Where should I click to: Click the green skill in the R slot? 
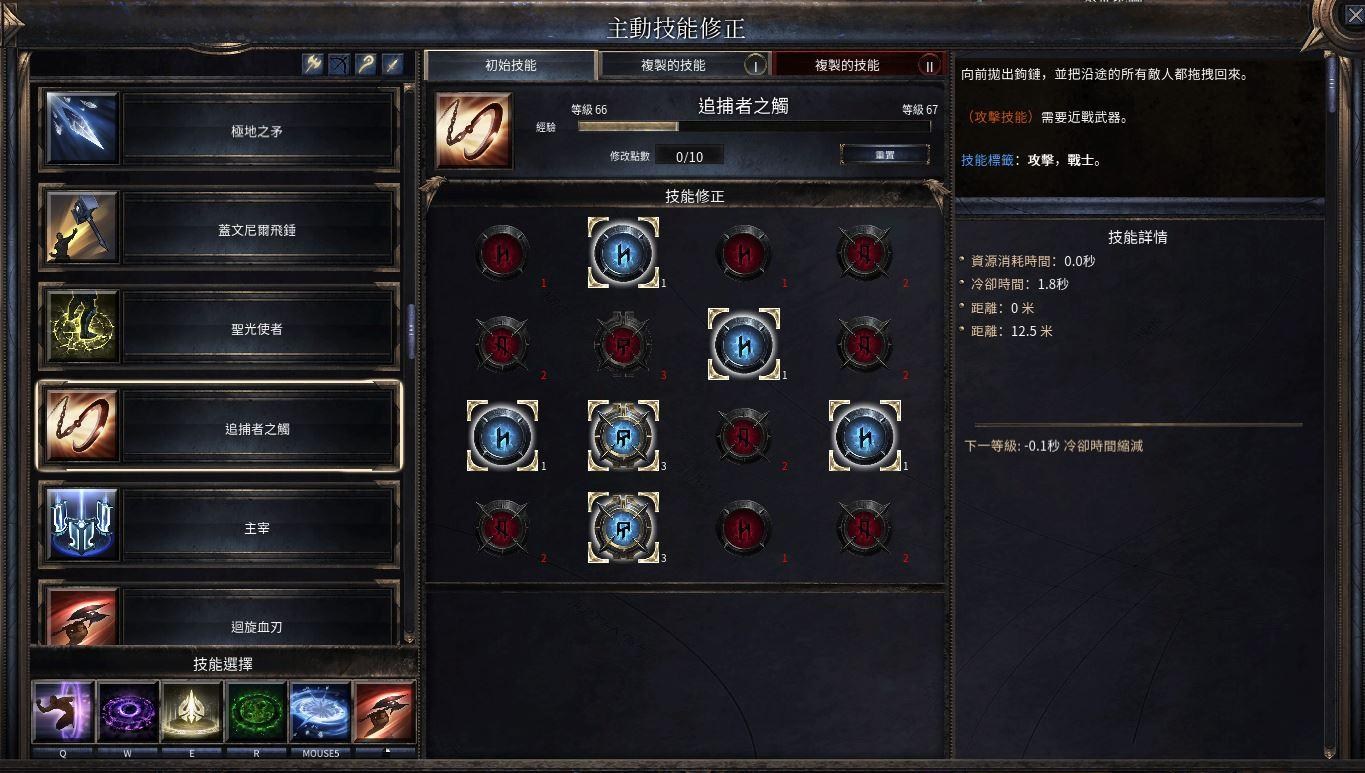(256, 712)
